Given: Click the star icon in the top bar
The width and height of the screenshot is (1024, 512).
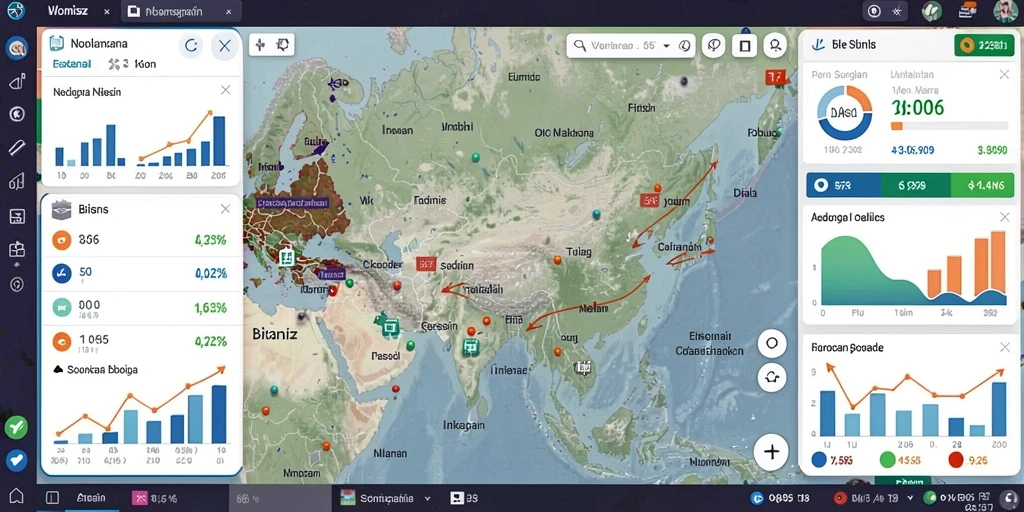Looking at the screenshot, I should [896, 10].
